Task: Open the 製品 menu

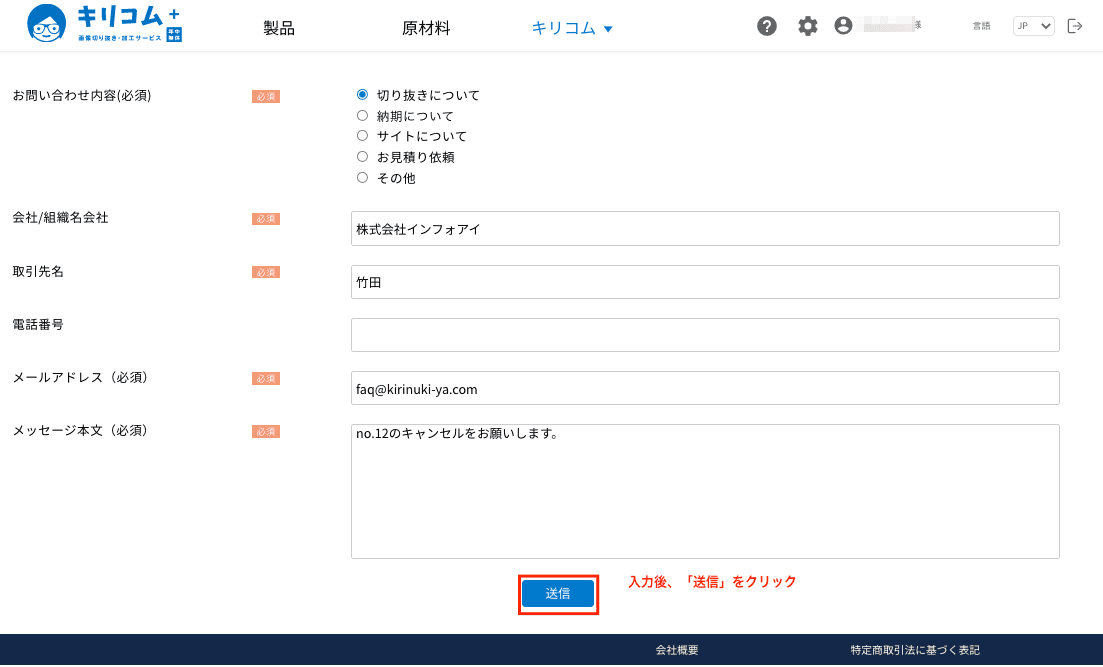Action: tap(279, 28)
